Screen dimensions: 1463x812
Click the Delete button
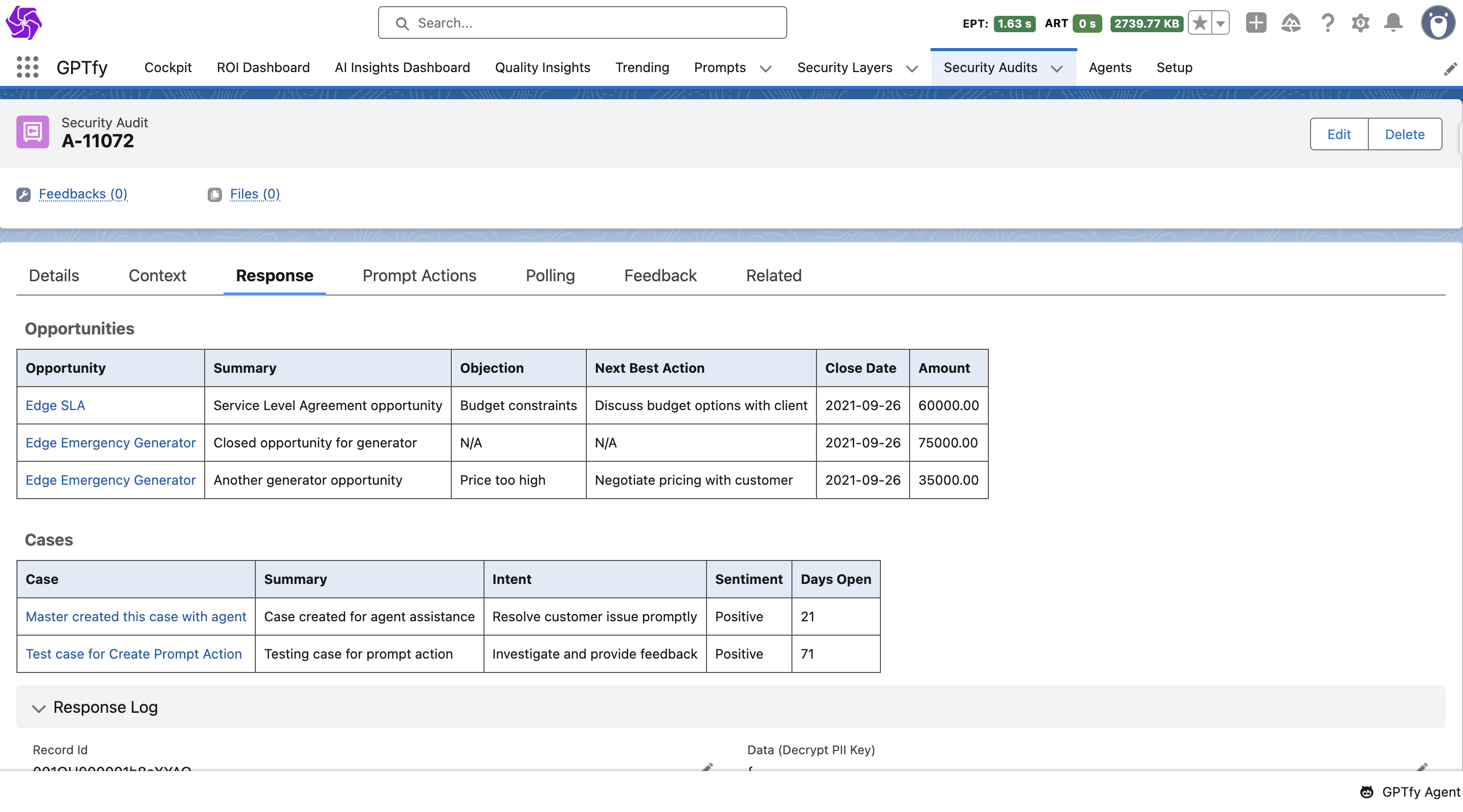pos(1404,134)
